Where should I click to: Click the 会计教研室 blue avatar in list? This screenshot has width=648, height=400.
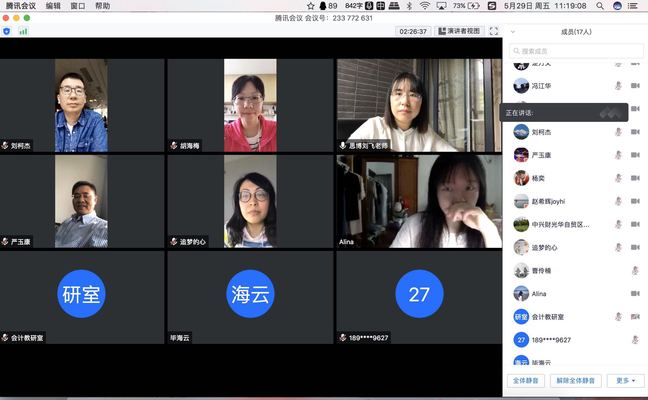click(521, 317)
